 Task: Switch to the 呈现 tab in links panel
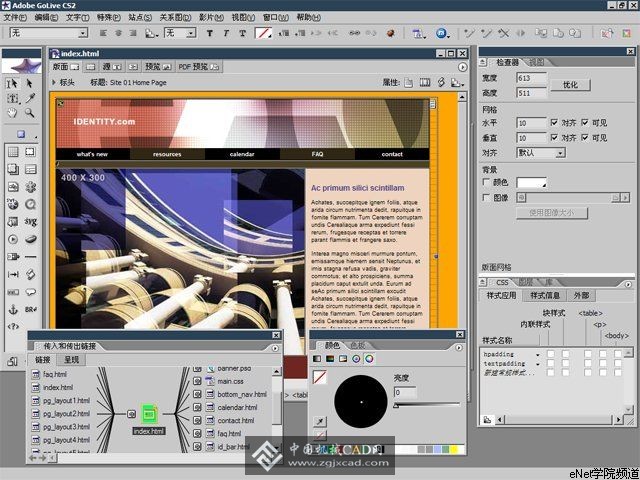click(71, 360)
